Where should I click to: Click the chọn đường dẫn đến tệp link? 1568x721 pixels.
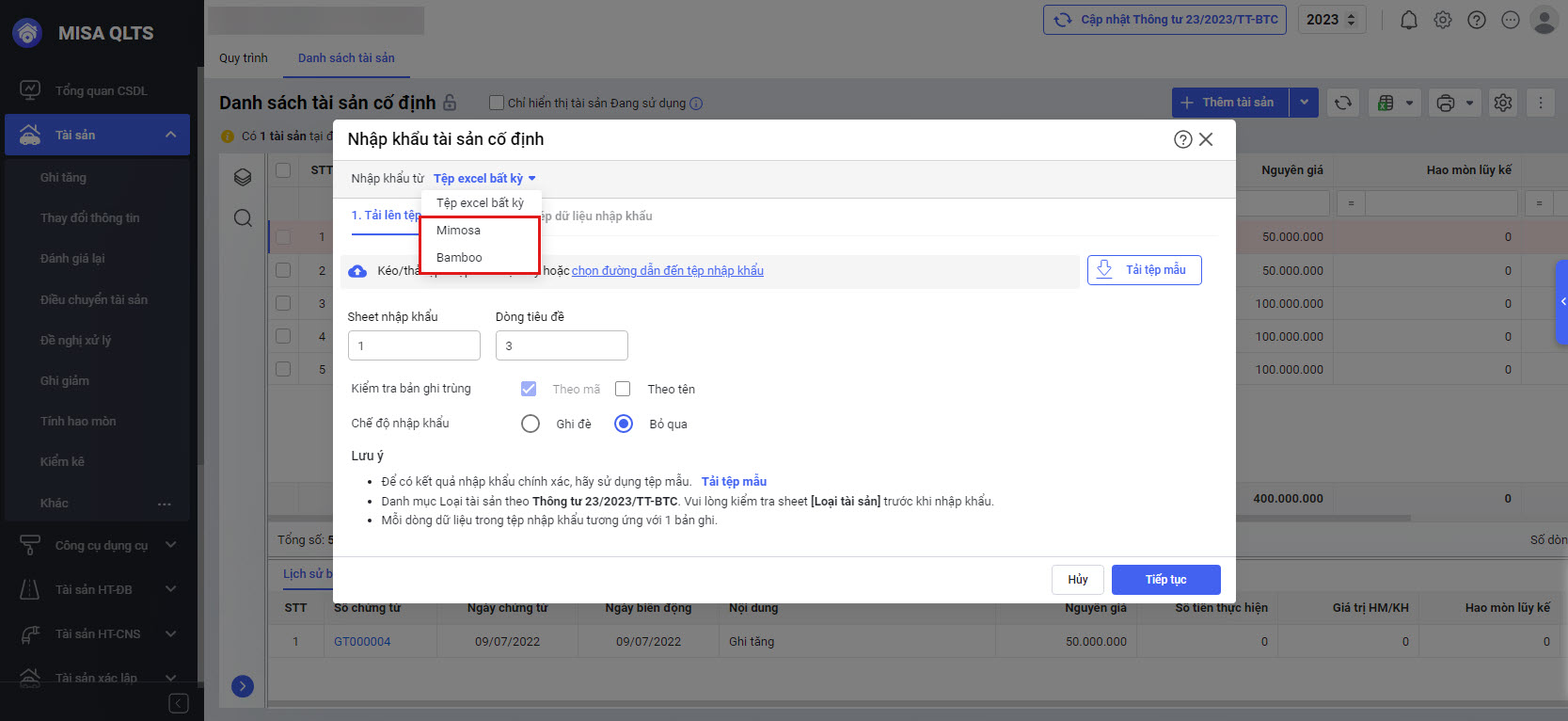coord(667,271)
